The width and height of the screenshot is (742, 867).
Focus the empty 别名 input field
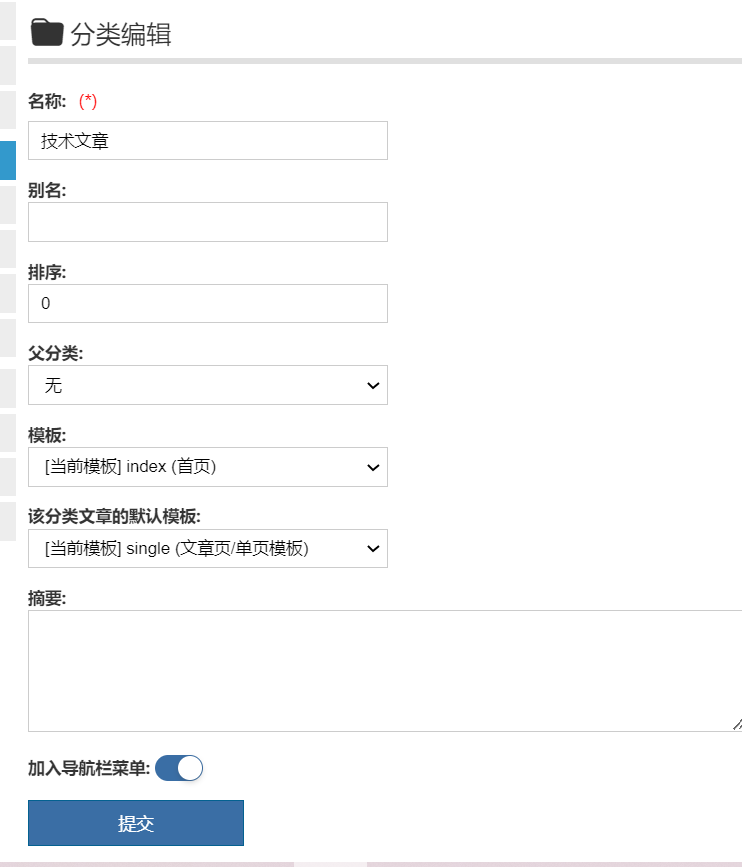click(x=207, y=222)
